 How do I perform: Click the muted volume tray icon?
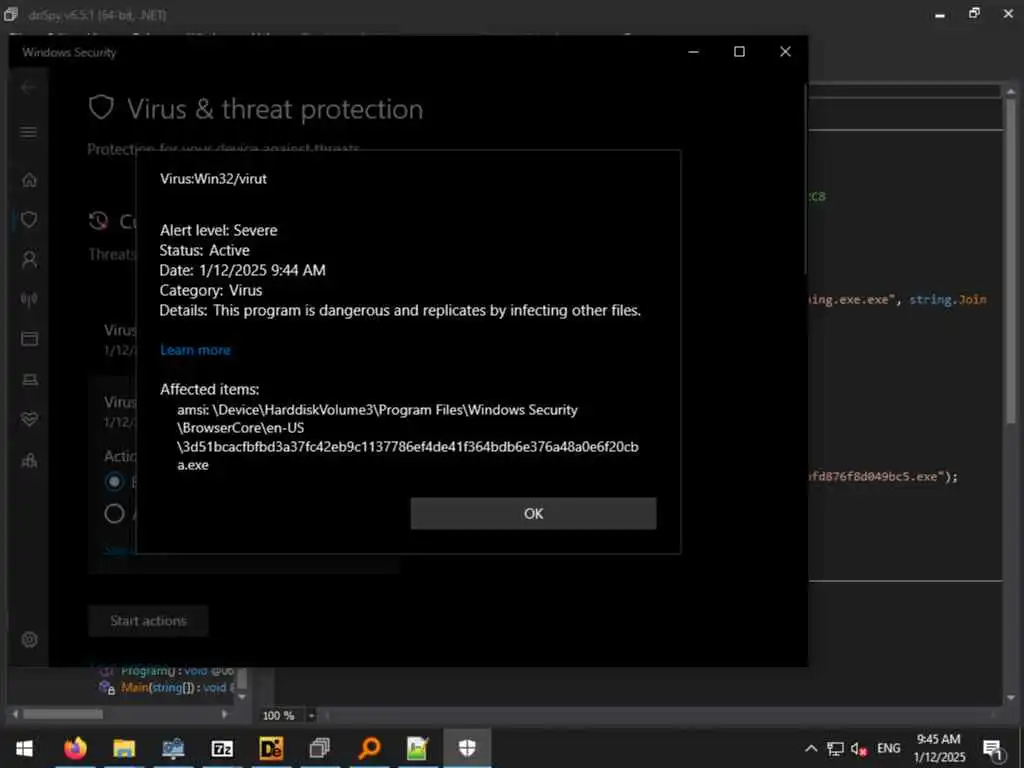(859, 748)
